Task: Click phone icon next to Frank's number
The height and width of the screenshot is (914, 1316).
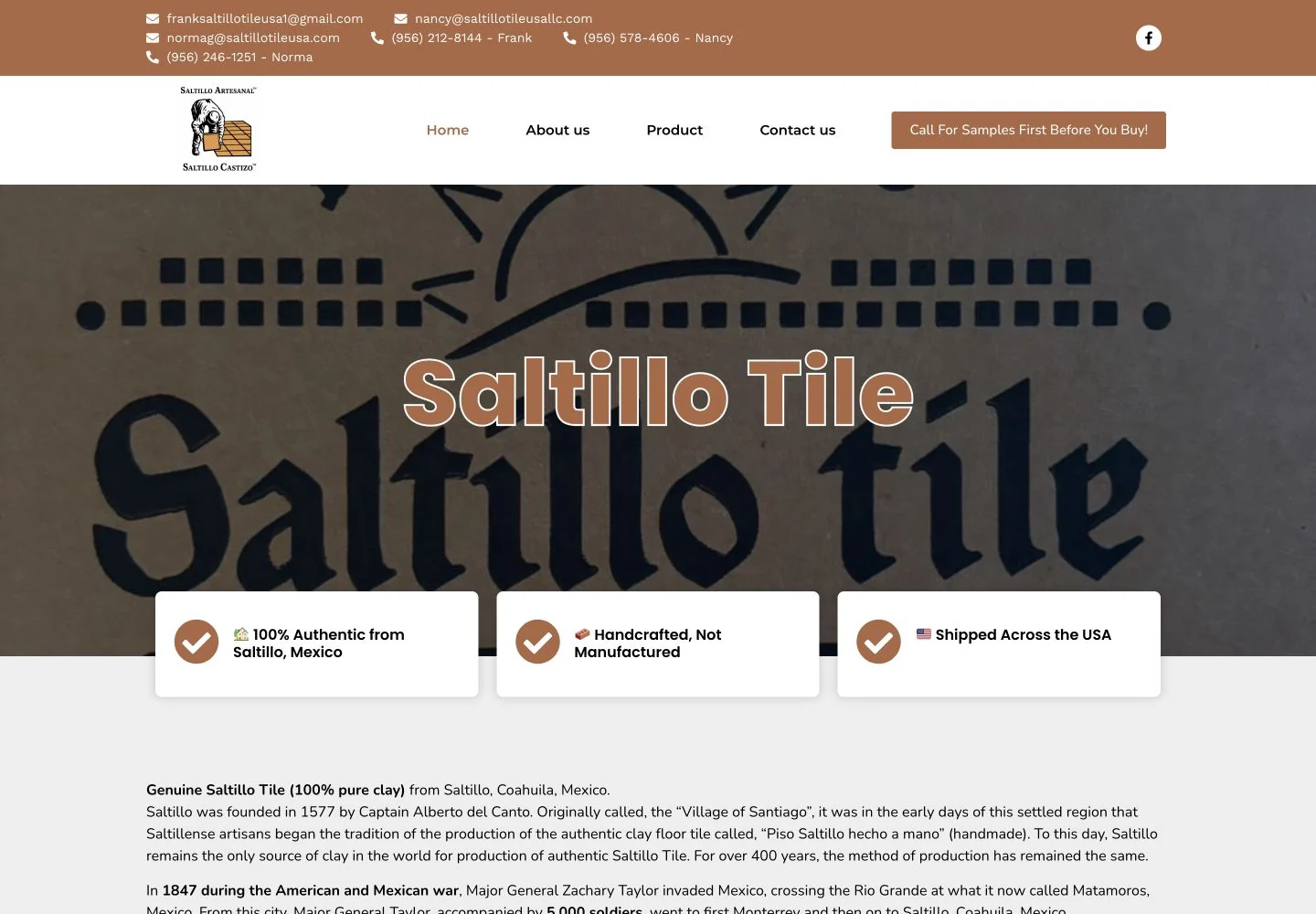Action: tap(377, 37)
